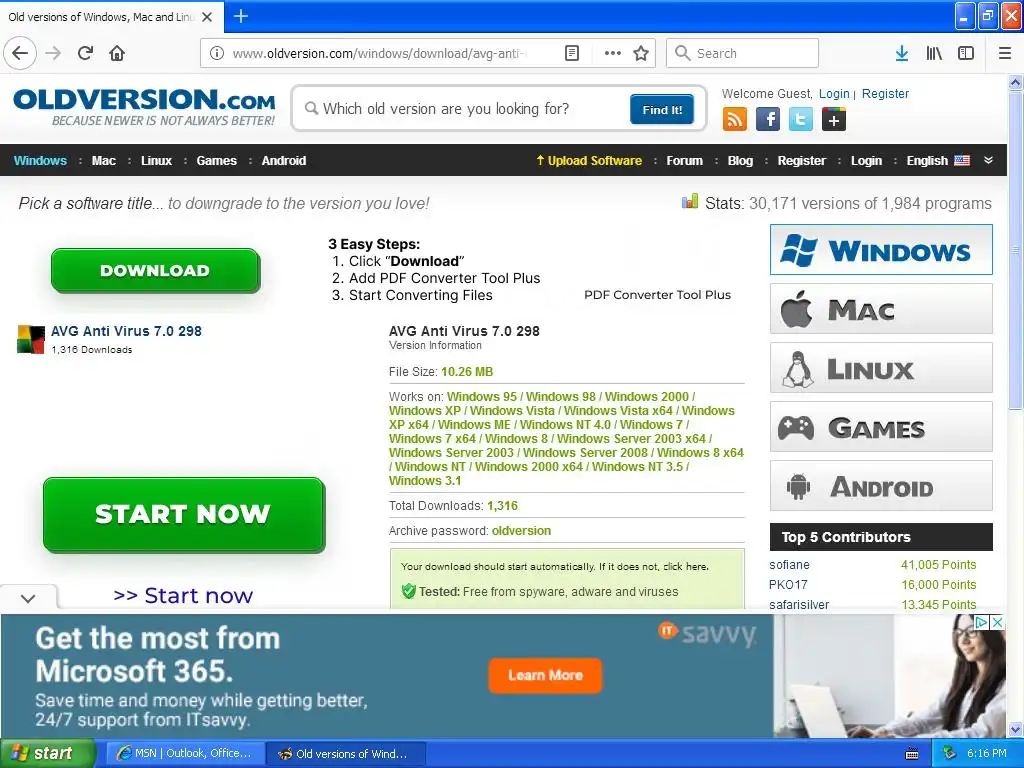Select the Mac nav menu item
This screenshot has height=768, width=1024.
click(104, 161)
